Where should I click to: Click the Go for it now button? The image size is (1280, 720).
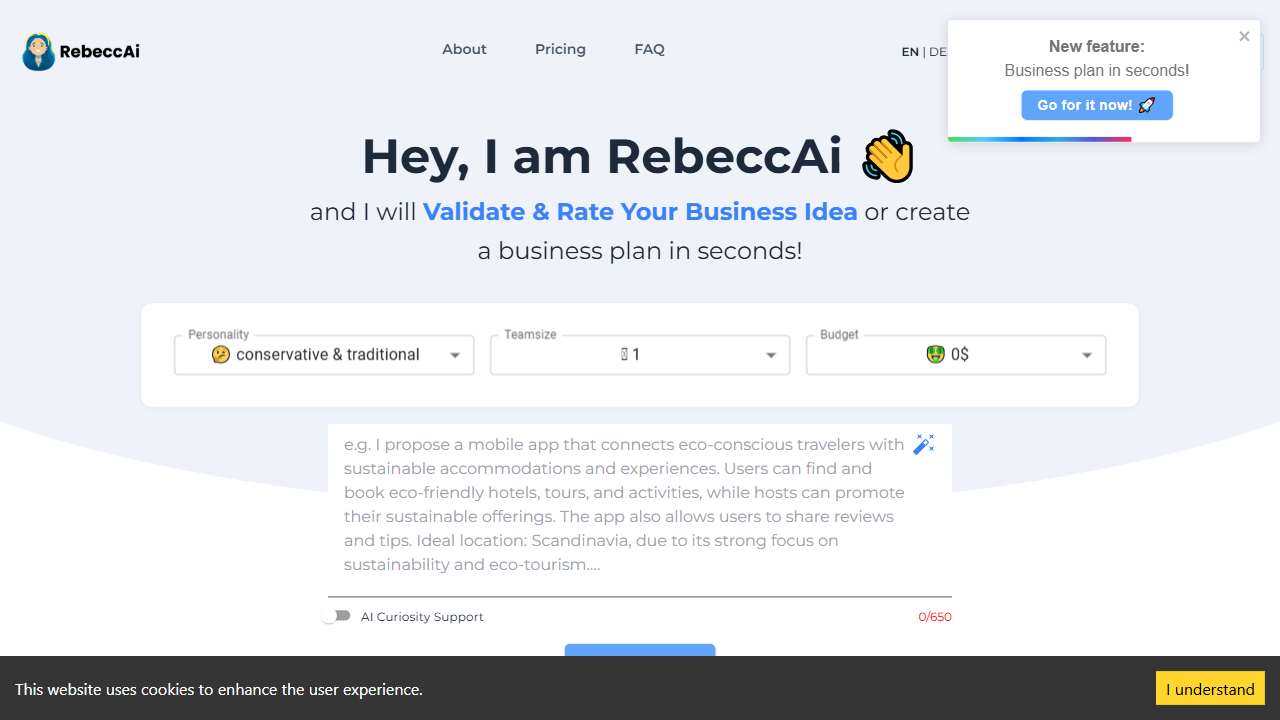[1096, 105]
